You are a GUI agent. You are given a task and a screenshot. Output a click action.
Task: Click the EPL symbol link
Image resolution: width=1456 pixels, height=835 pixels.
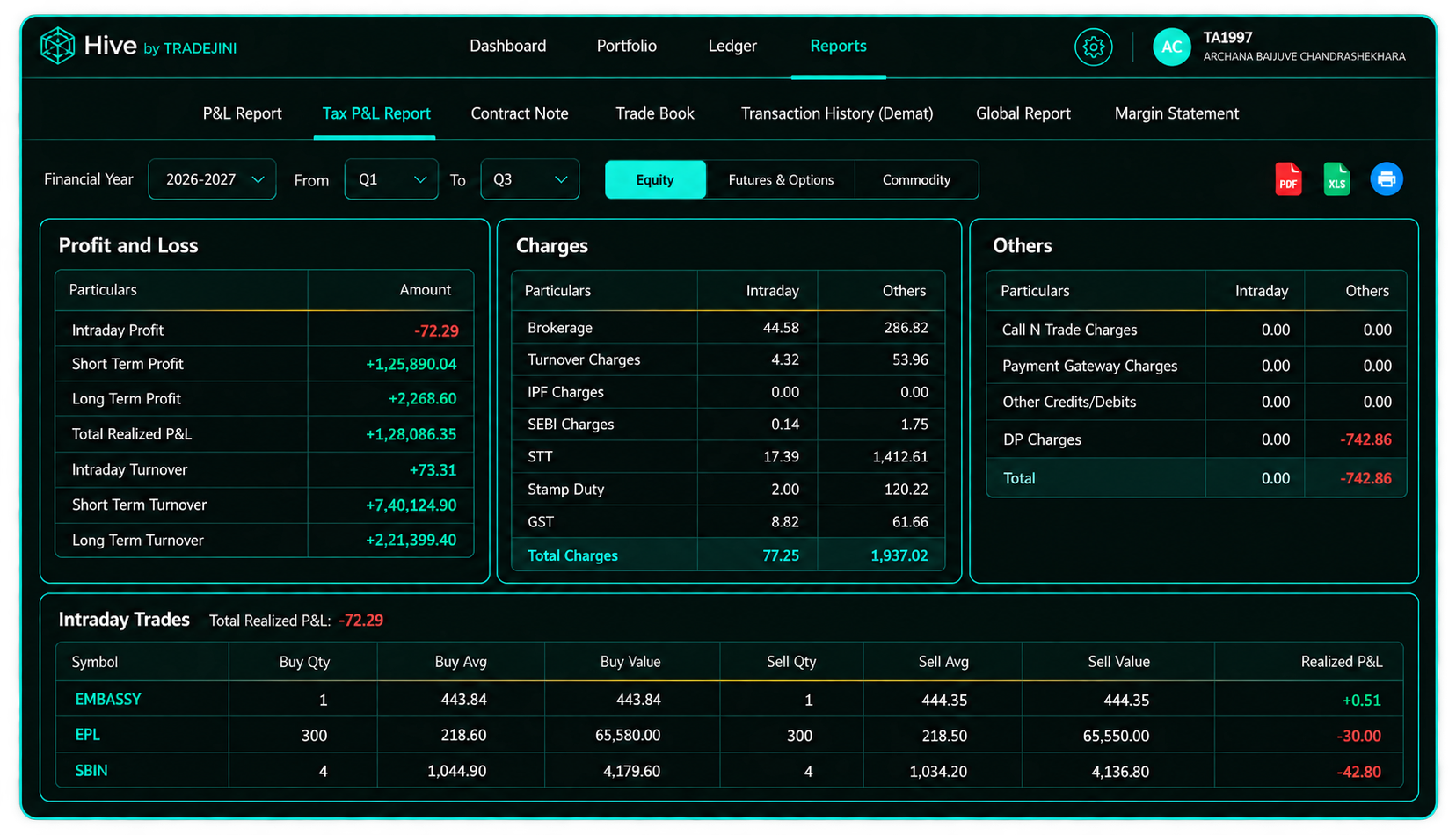coord(87,735)
